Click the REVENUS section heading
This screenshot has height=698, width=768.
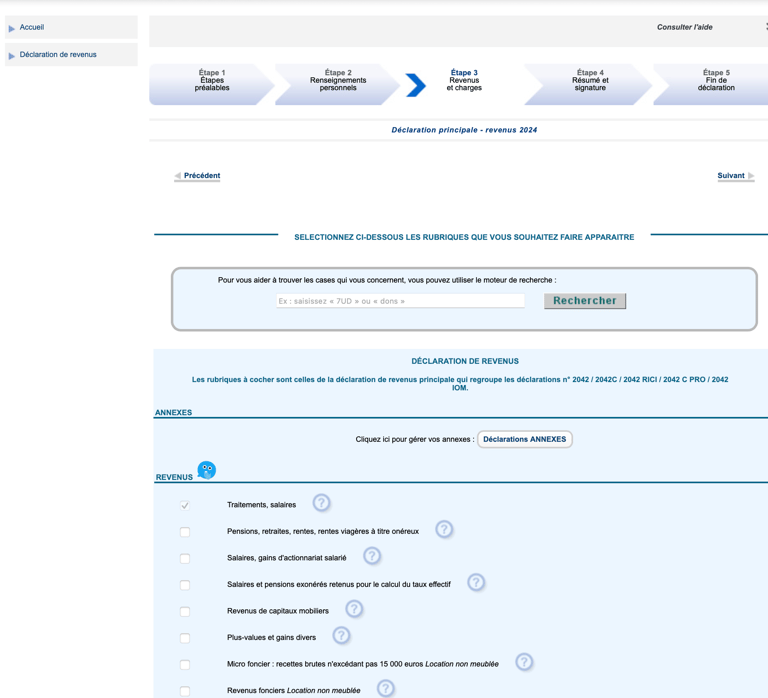pos(174,478)
